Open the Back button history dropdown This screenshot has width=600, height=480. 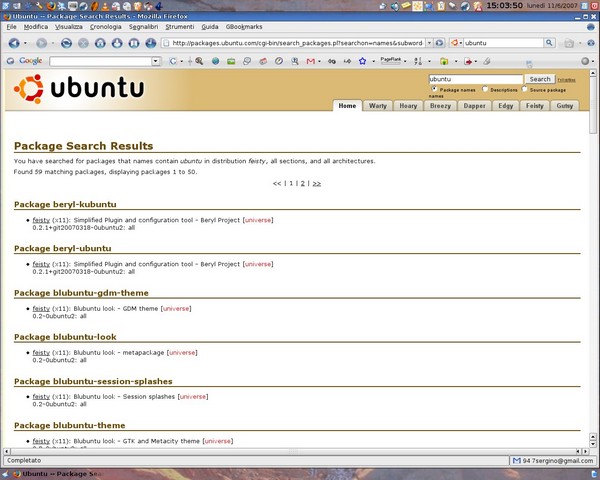click(25, 43)
